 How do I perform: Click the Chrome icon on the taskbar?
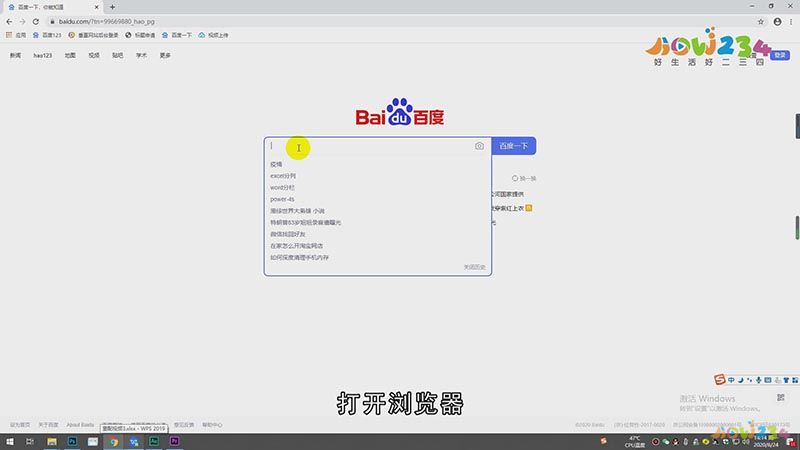(113, 441)
